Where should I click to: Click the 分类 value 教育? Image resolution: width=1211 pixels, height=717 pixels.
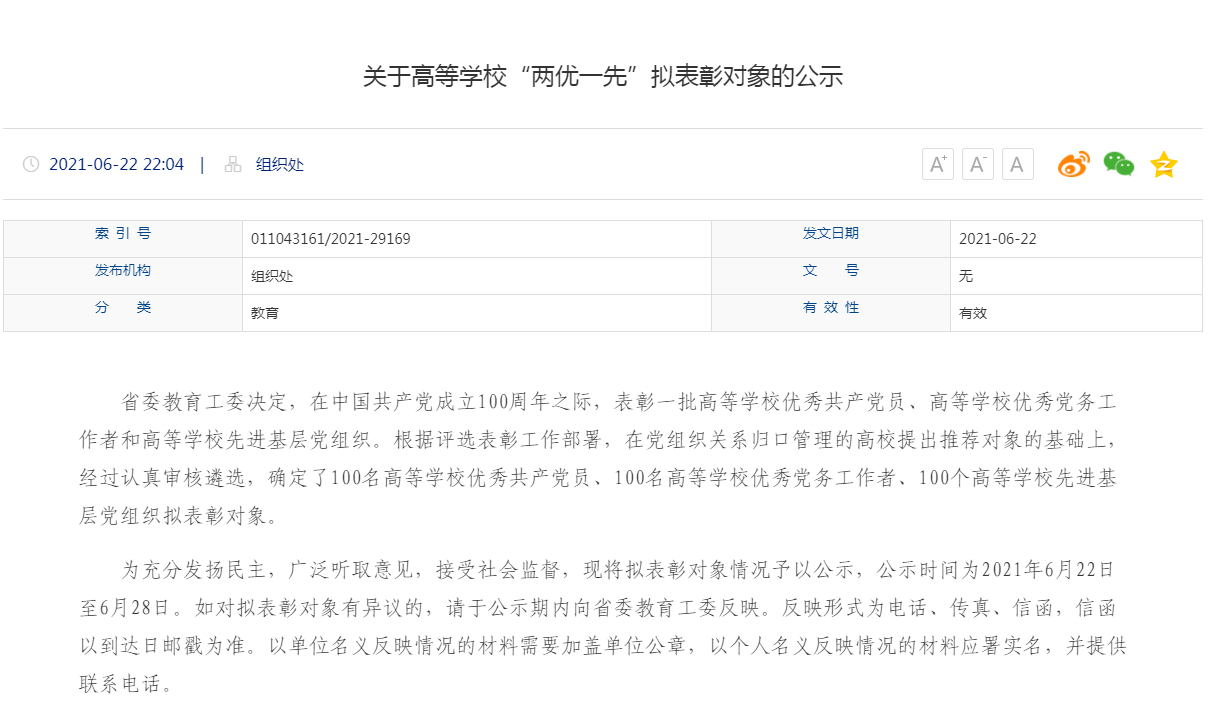(265, 313)
